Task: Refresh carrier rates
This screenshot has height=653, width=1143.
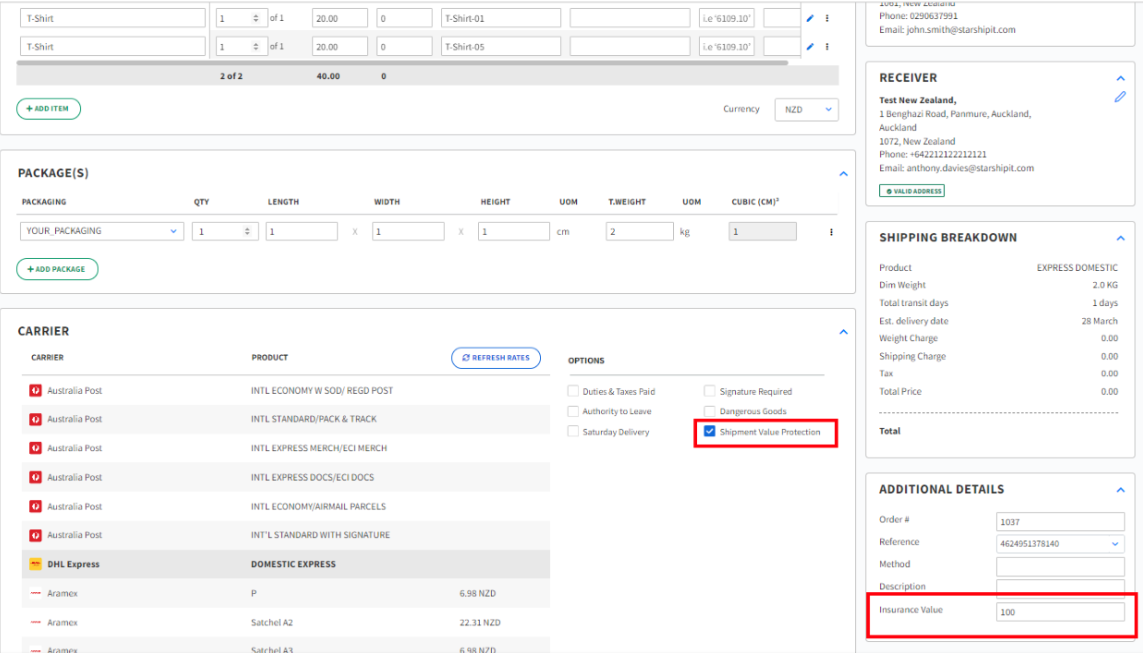Action: [x=496, y=358]
